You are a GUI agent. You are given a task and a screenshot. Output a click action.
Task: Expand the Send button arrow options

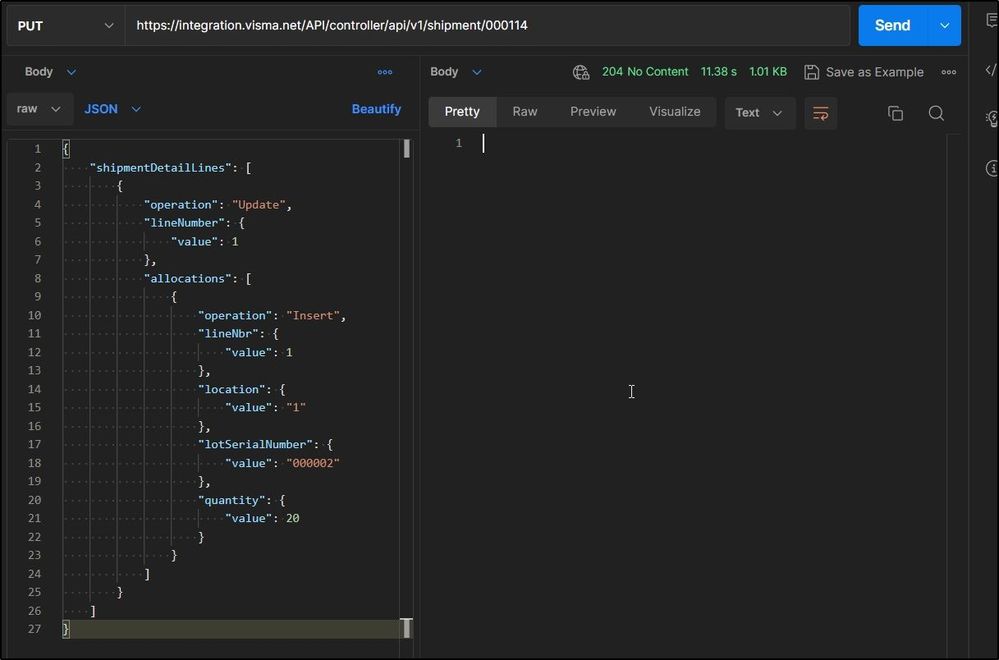click(943, 26)
